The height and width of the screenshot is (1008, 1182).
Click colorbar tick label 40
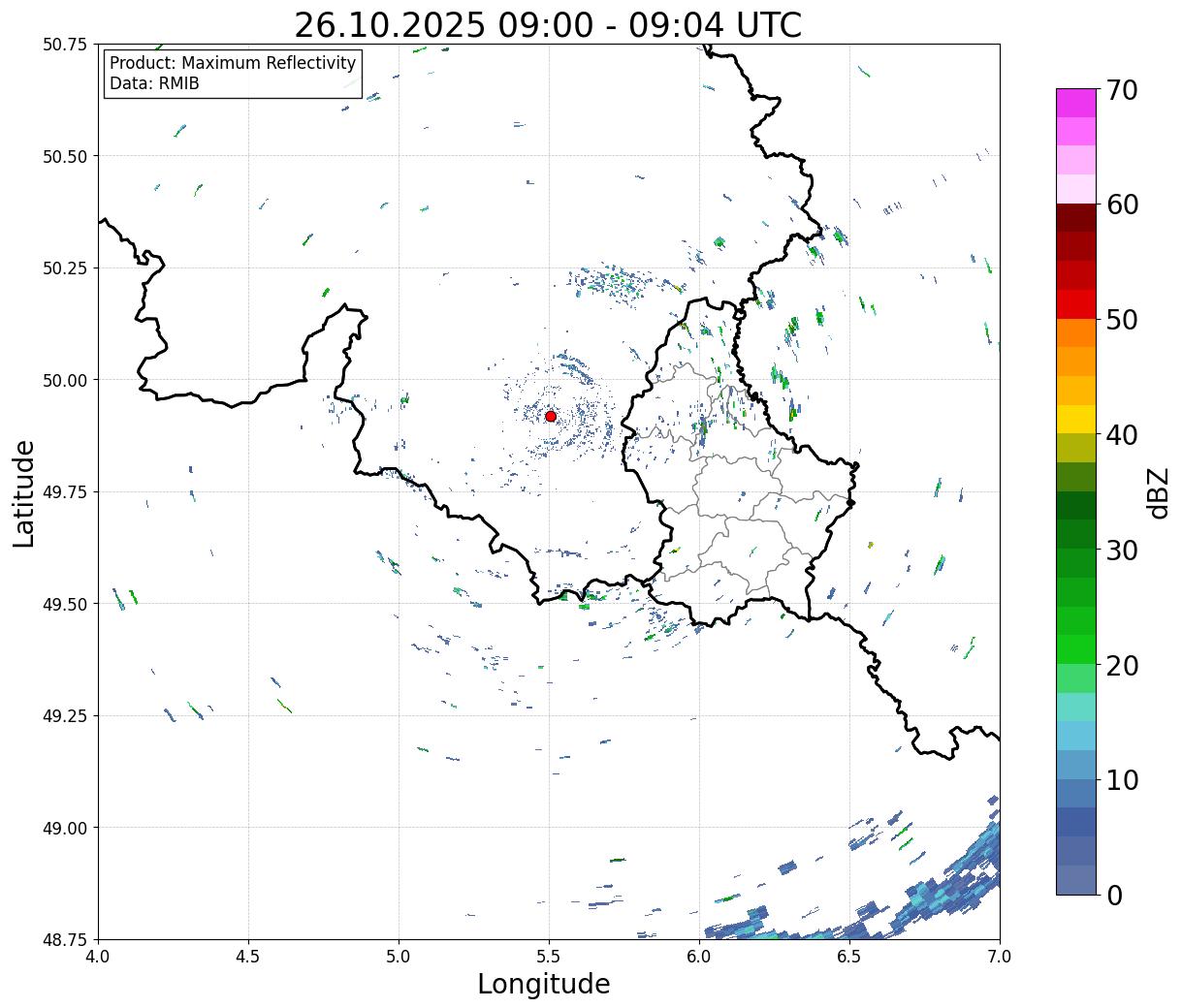point(1121,435)
